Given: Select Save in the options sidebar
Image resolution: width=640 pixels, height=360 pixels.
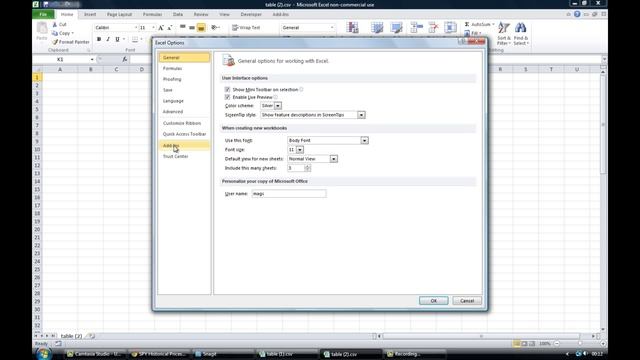Looking at the screenshot, I should point(184,90).
